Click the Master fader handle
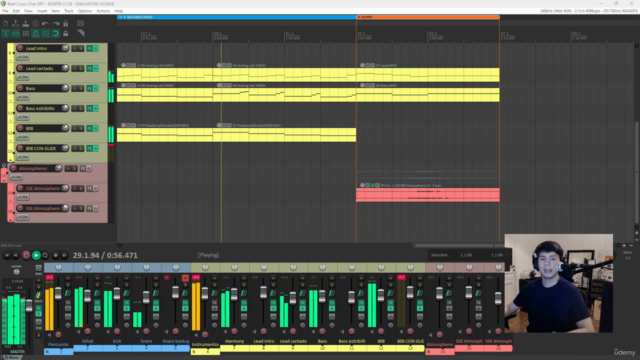The image size is (640, 360). [29, 306]
